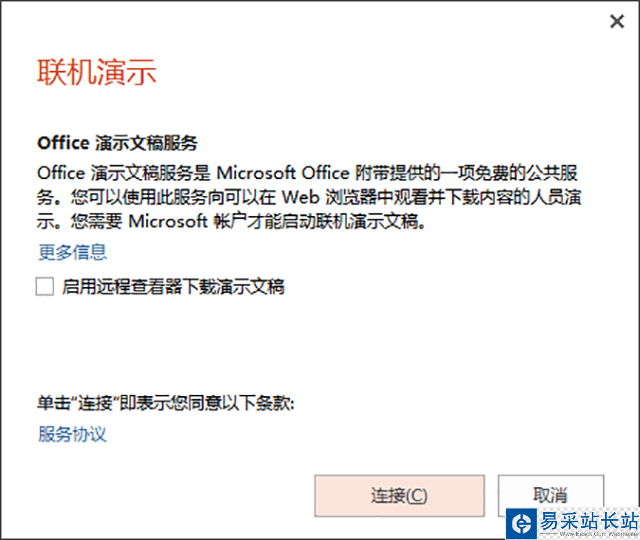Click the 启用远程查看器下载演示文稿 label text
The height and width of the screenshot is (540, 640).
tap(173, 287)
